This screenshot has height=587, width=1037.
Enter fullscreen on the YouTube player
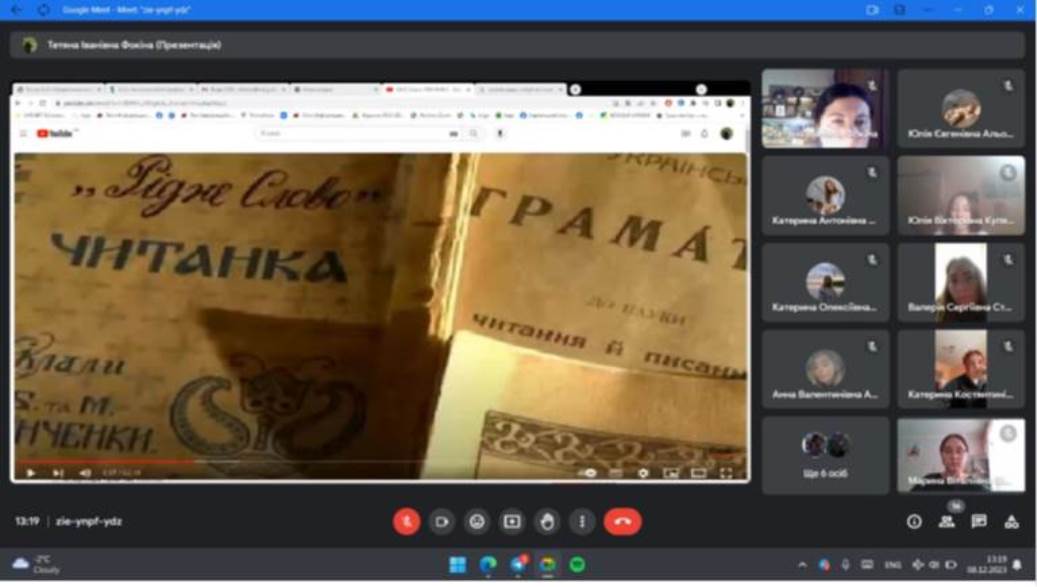click(x=726, y=473)
